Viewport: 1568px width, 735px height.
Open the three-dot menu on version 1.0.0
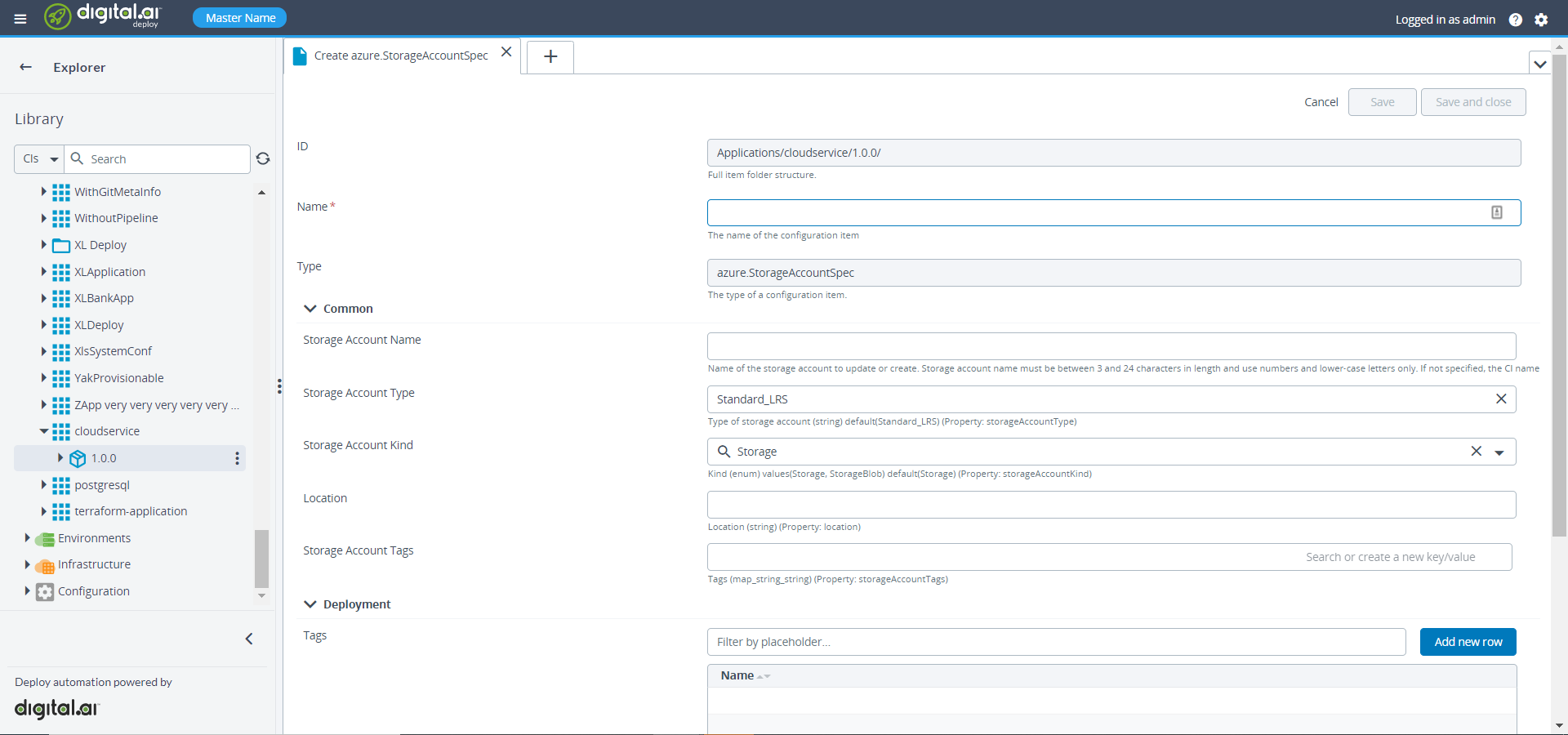pyautogui.click(x=236, y=458)
